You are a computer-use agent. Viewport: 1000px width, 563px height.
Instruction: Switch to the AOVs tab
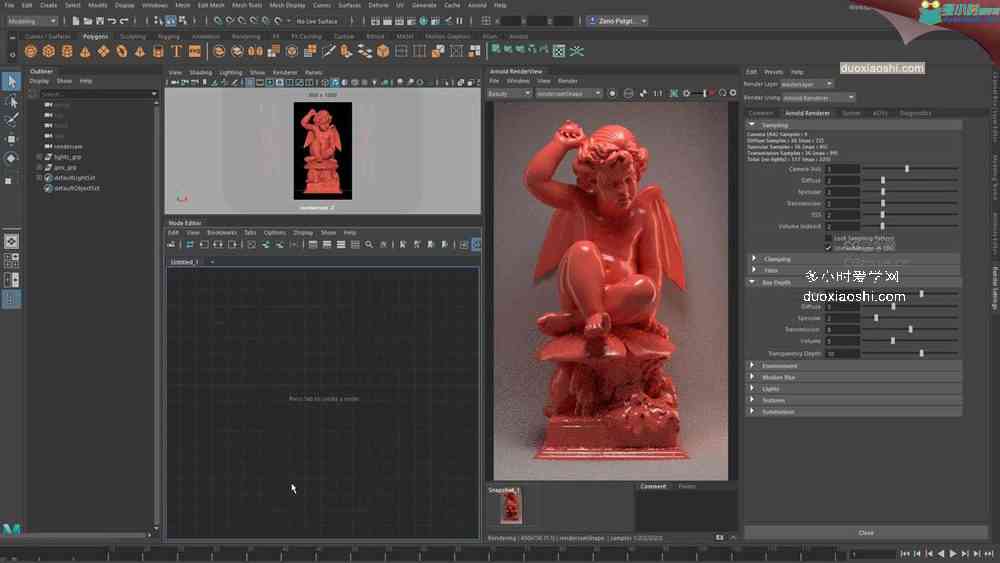tap(880, 113)
